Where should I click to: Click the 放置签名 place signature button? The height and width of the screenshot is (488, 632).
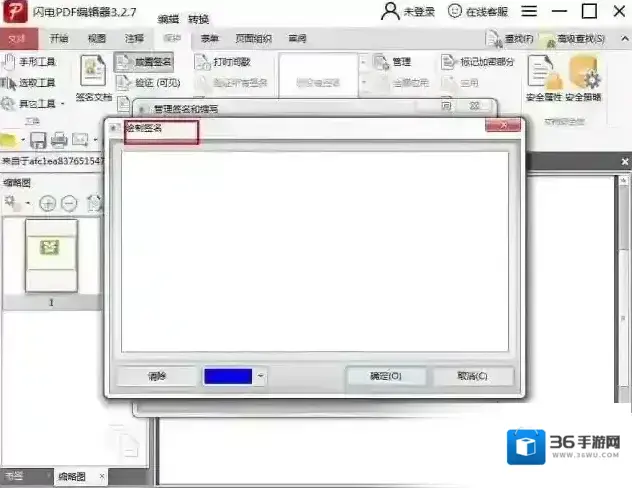tap(144, 62)
